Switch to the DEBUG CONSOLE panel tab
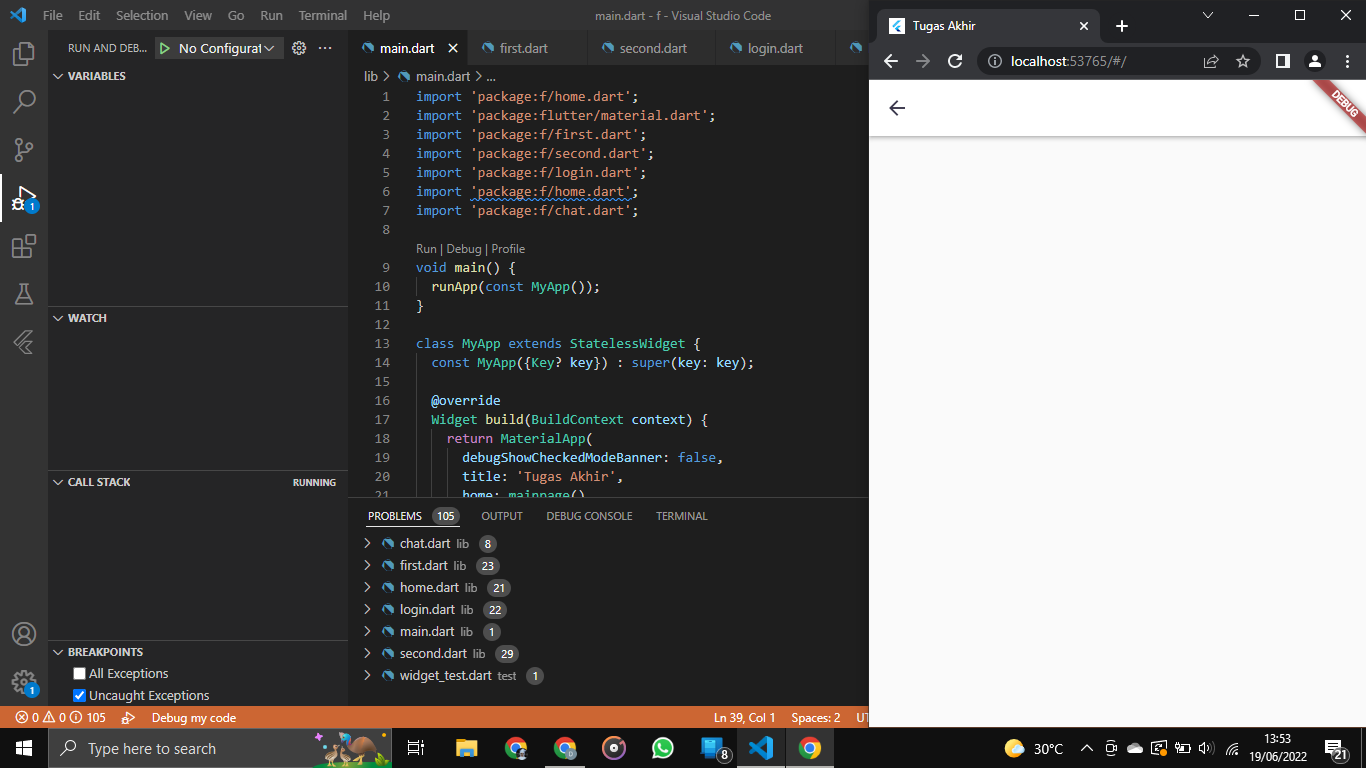Viewport: 1366px width, 768px height. 589,516
